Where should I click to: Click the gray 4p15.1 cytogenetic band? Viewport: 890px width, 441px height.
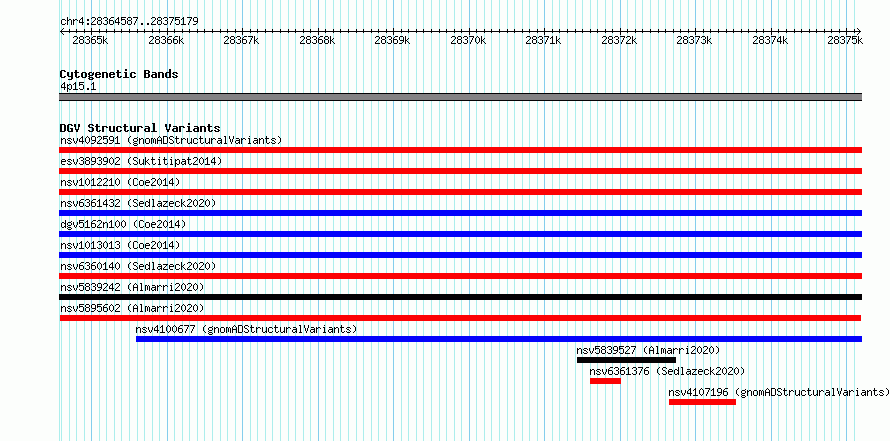point(460,97)
